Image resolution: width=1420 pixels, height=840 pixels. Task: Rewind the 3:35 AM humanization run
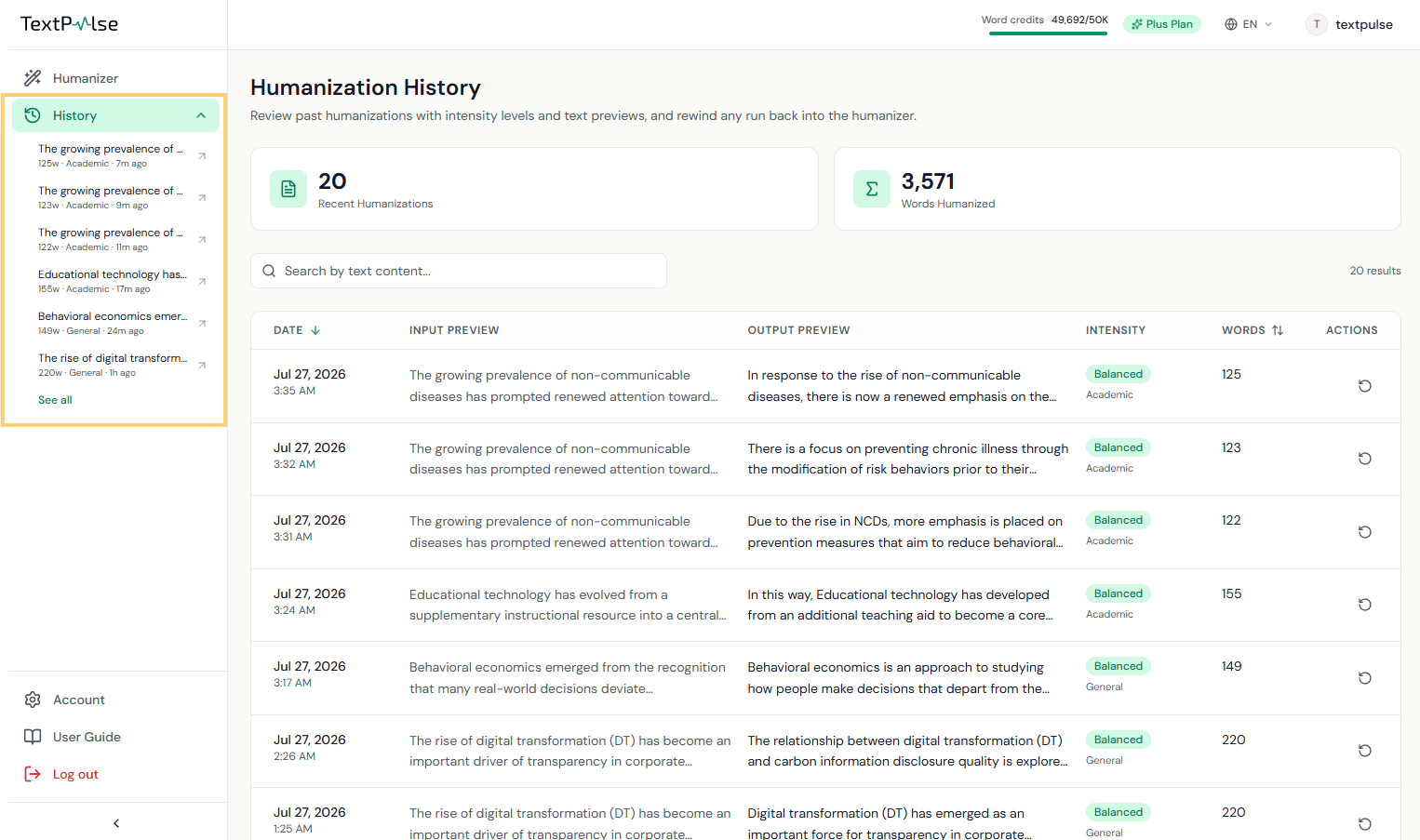1365,386
